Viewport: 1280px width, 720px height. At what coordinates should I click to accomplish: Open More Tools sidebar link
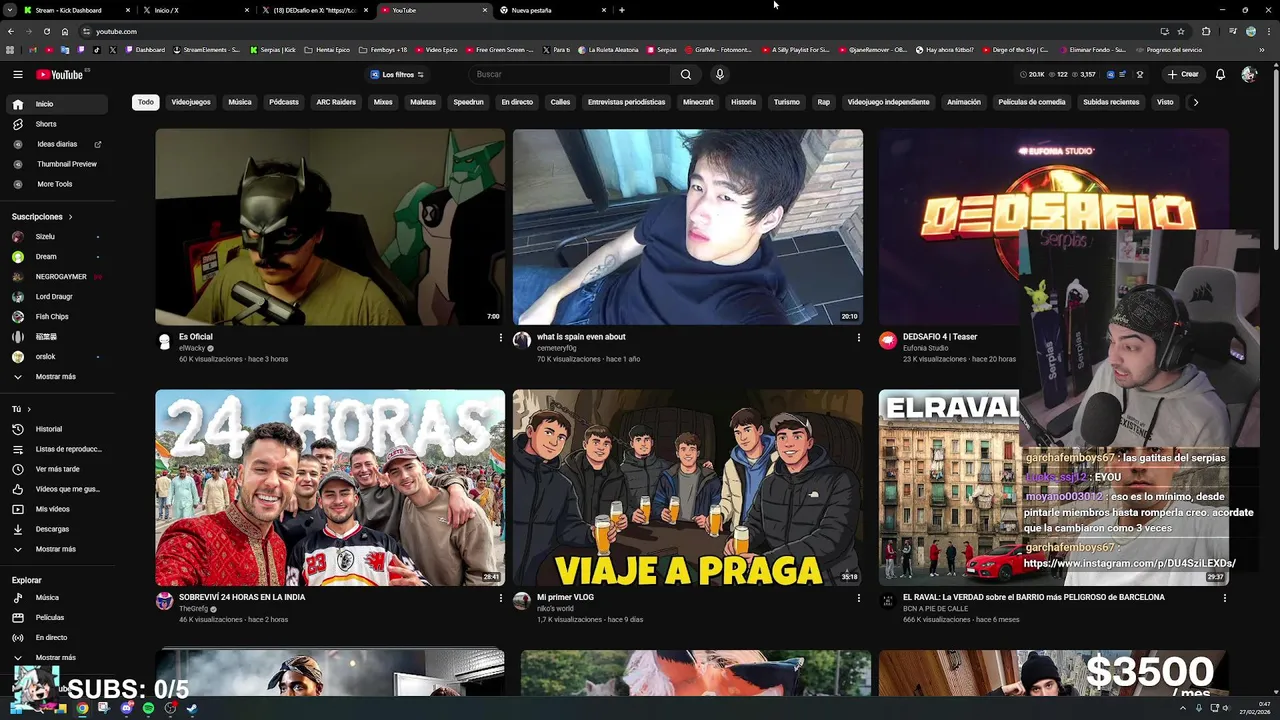coord(57,184)
